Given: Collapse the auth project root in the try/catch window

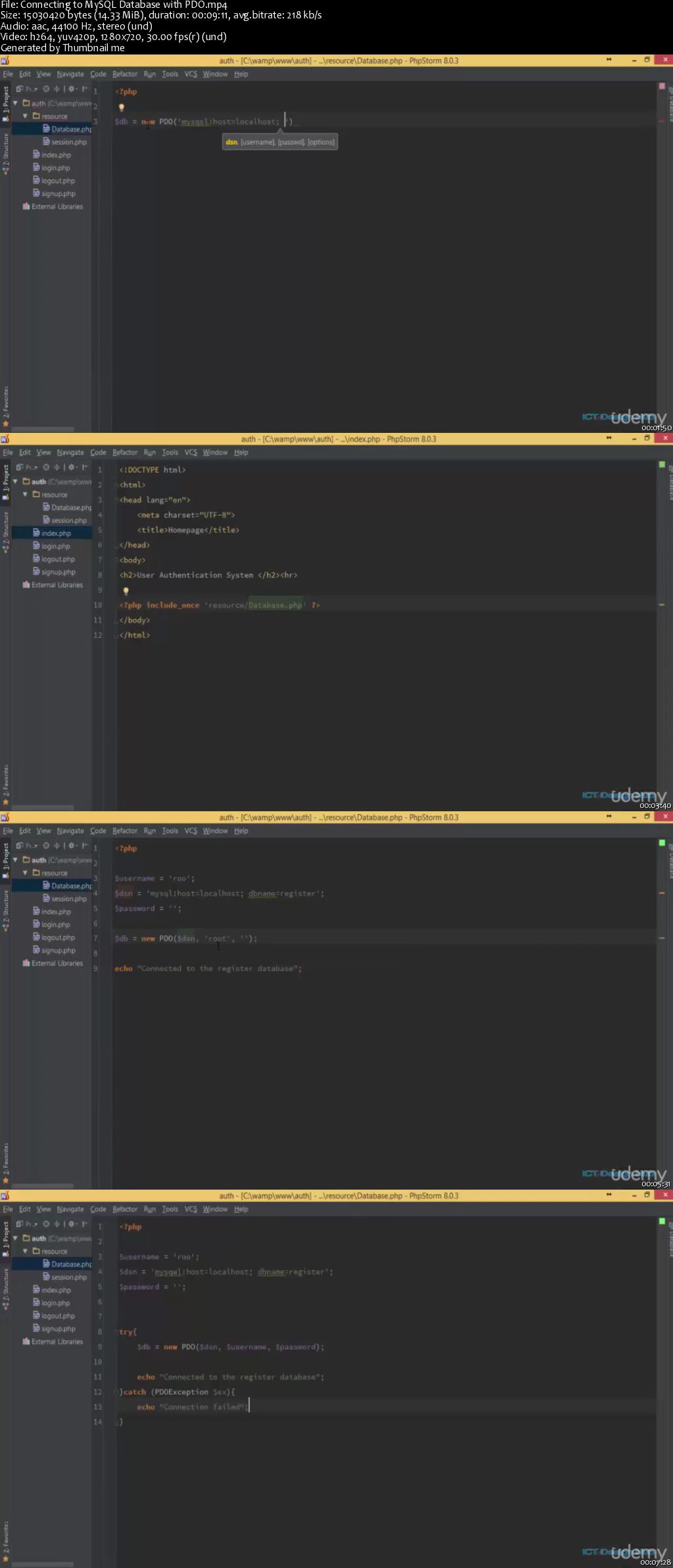Looking at the screenshot, I should [x=15, y=1238].
